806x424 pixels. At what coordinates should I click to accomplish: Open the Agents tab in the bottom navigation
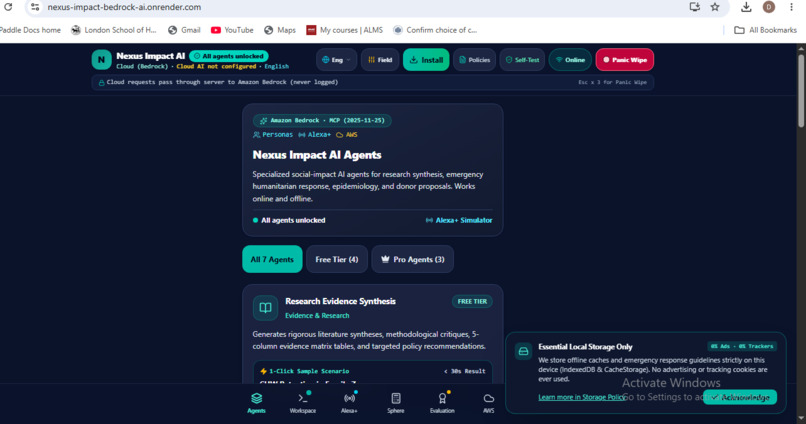coord(256,403)
